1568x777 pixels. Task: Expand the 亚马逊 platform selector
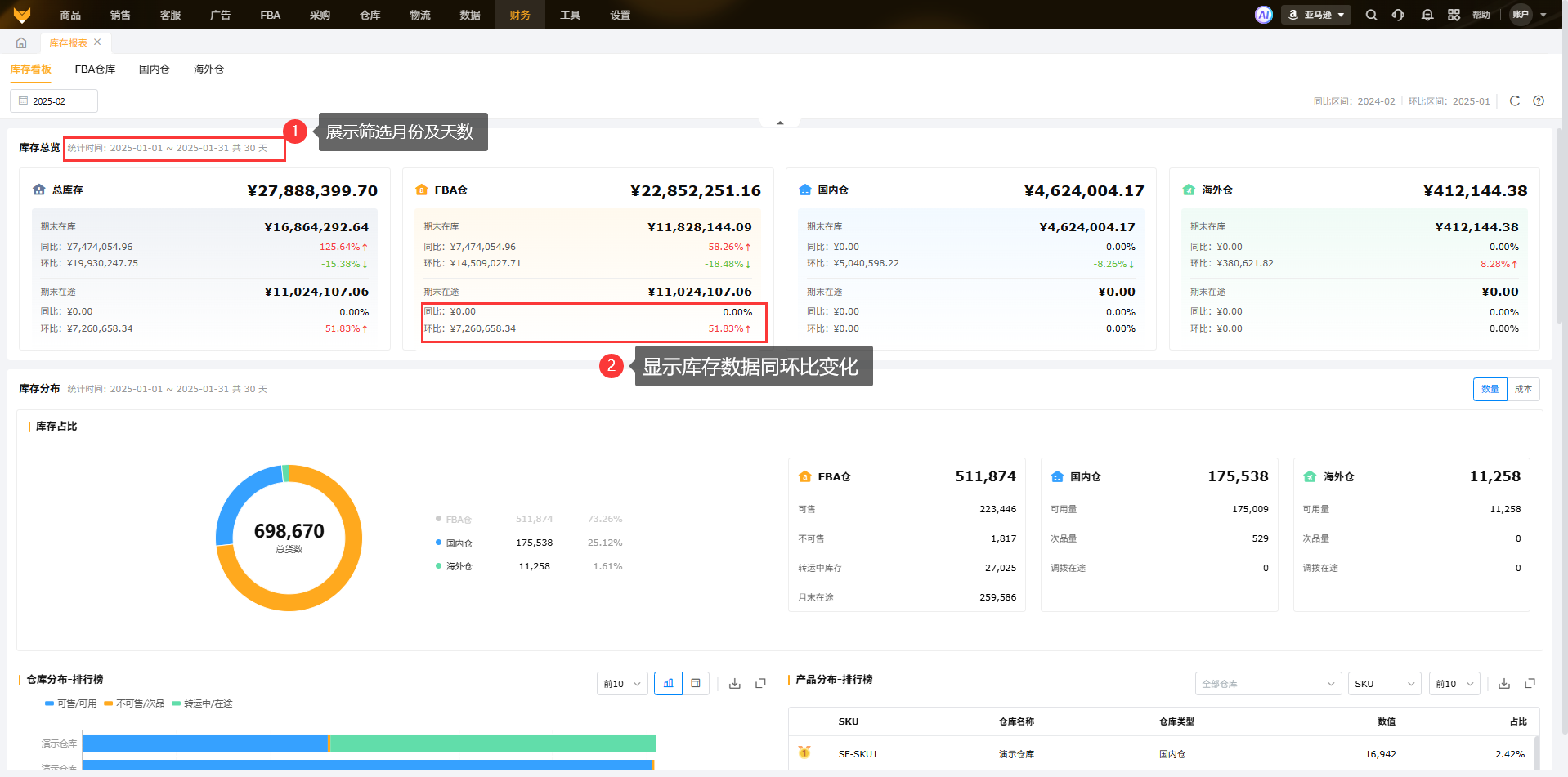1316,15
